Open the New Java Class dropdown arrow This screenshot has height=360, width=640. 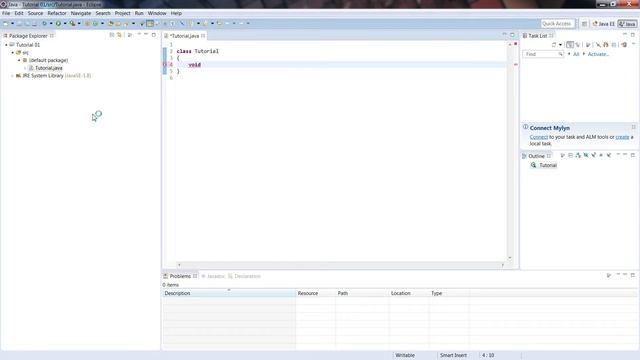click(102, 24)
